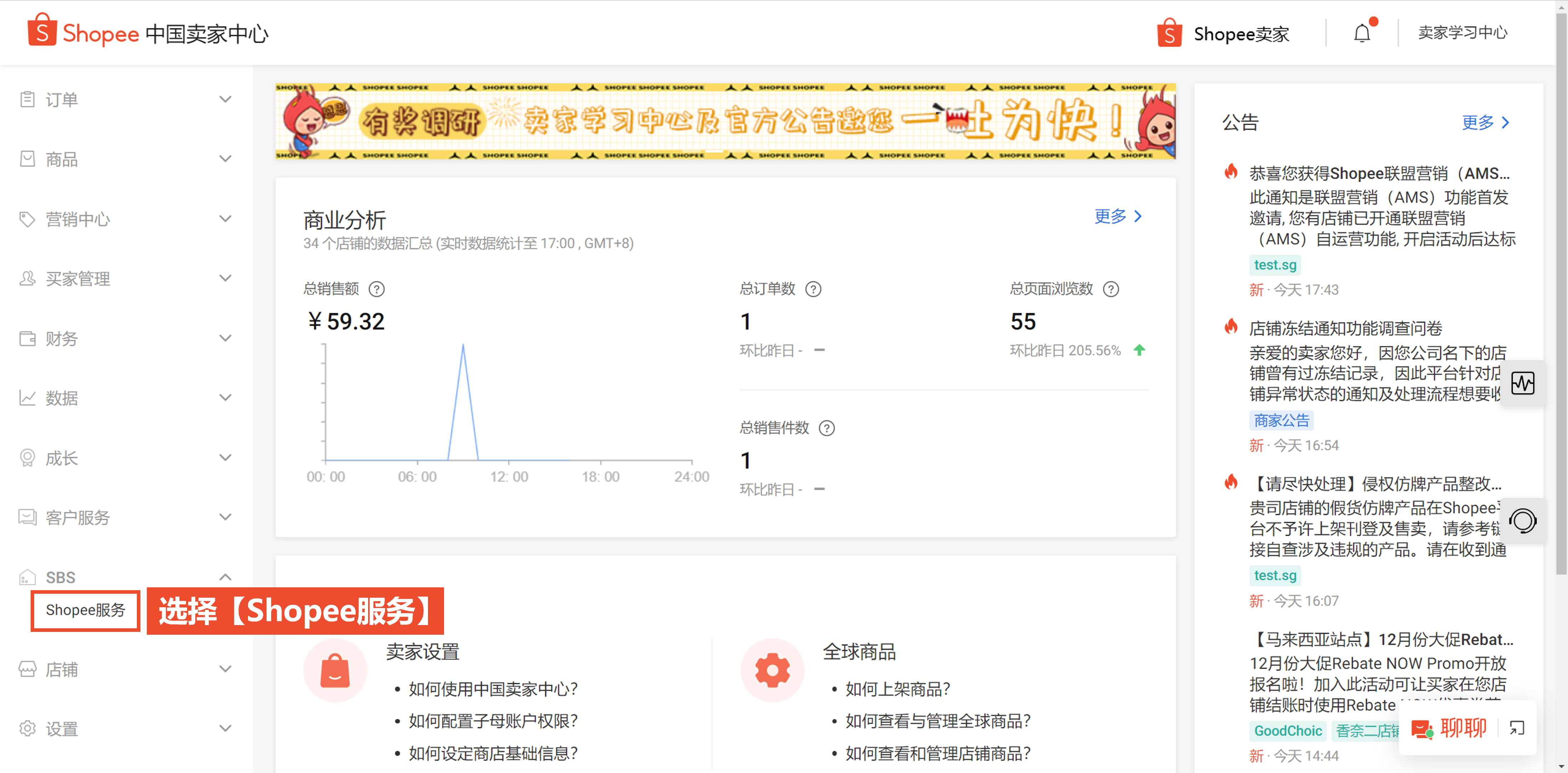Open the floating customer support headset icon

click(x=1523, y=521)
